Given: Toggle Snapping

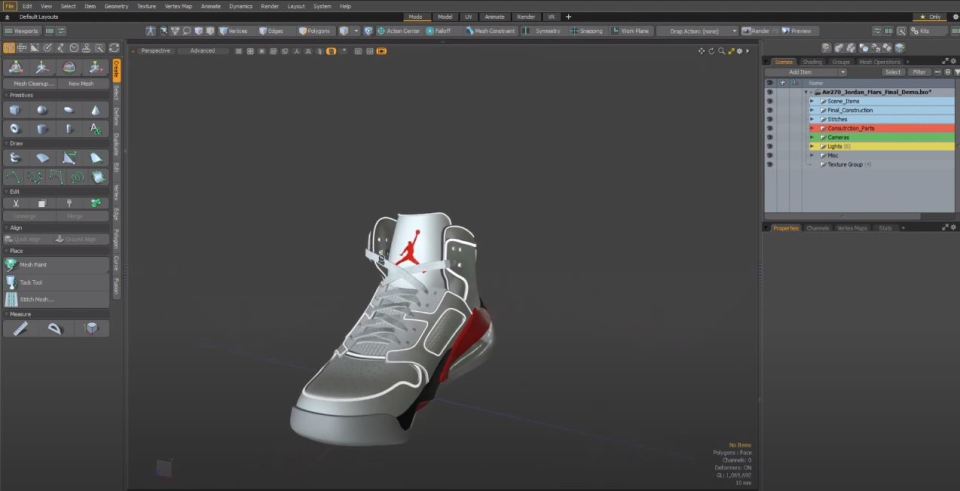Looking at the screenshot, I should coord(587,31).
